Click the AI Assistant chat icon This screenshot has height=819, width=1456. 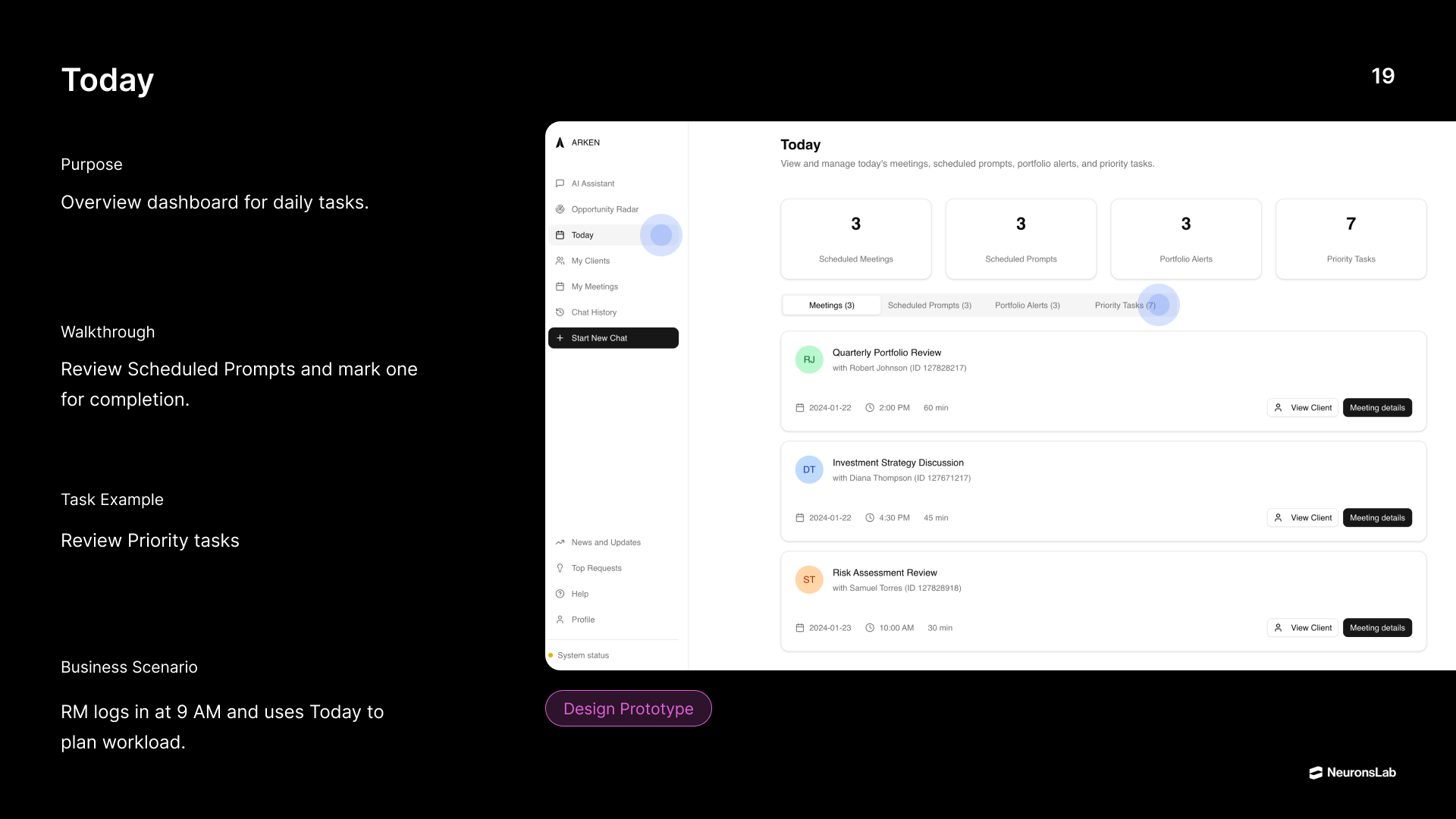point(560,184)
